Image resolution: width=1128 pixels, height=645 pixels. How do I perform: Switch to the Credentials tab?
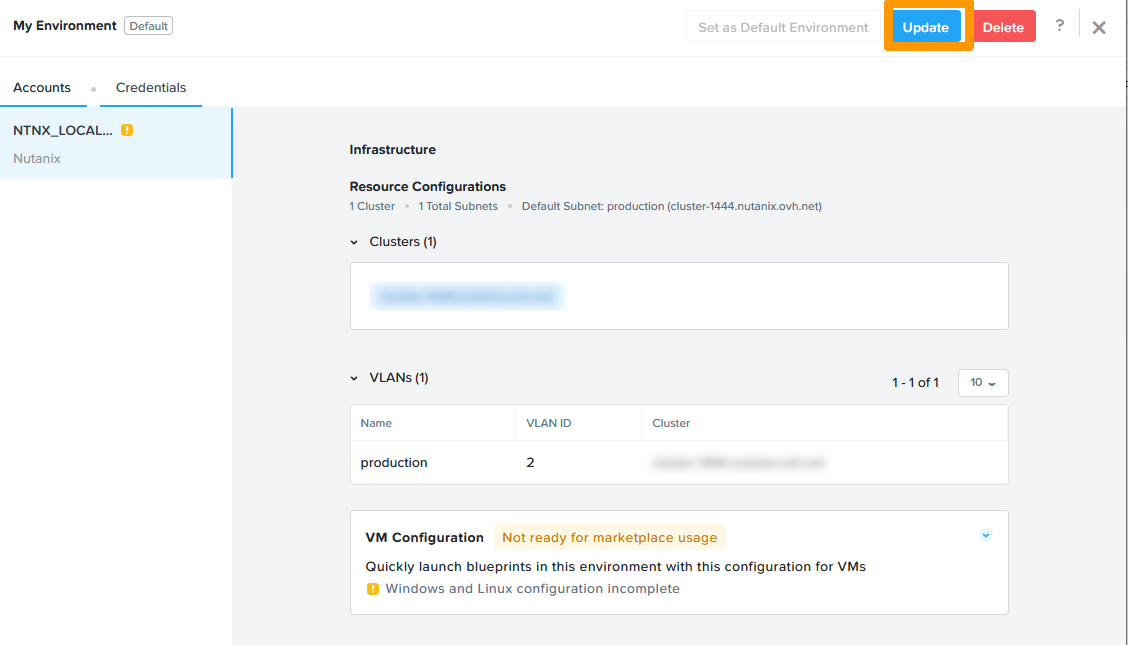(x=150, y=87)
